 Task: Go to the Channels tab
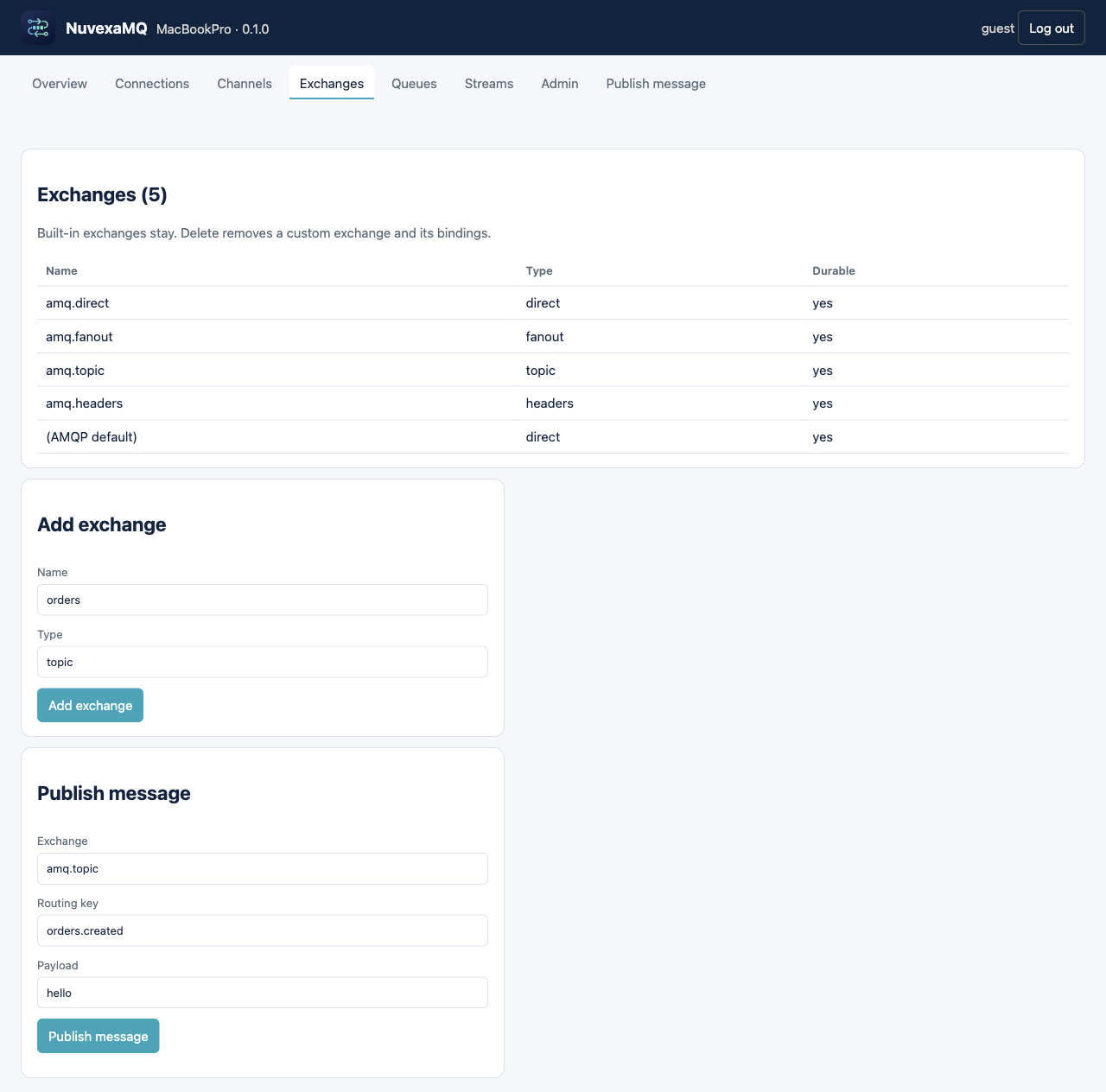pos(245,83)
